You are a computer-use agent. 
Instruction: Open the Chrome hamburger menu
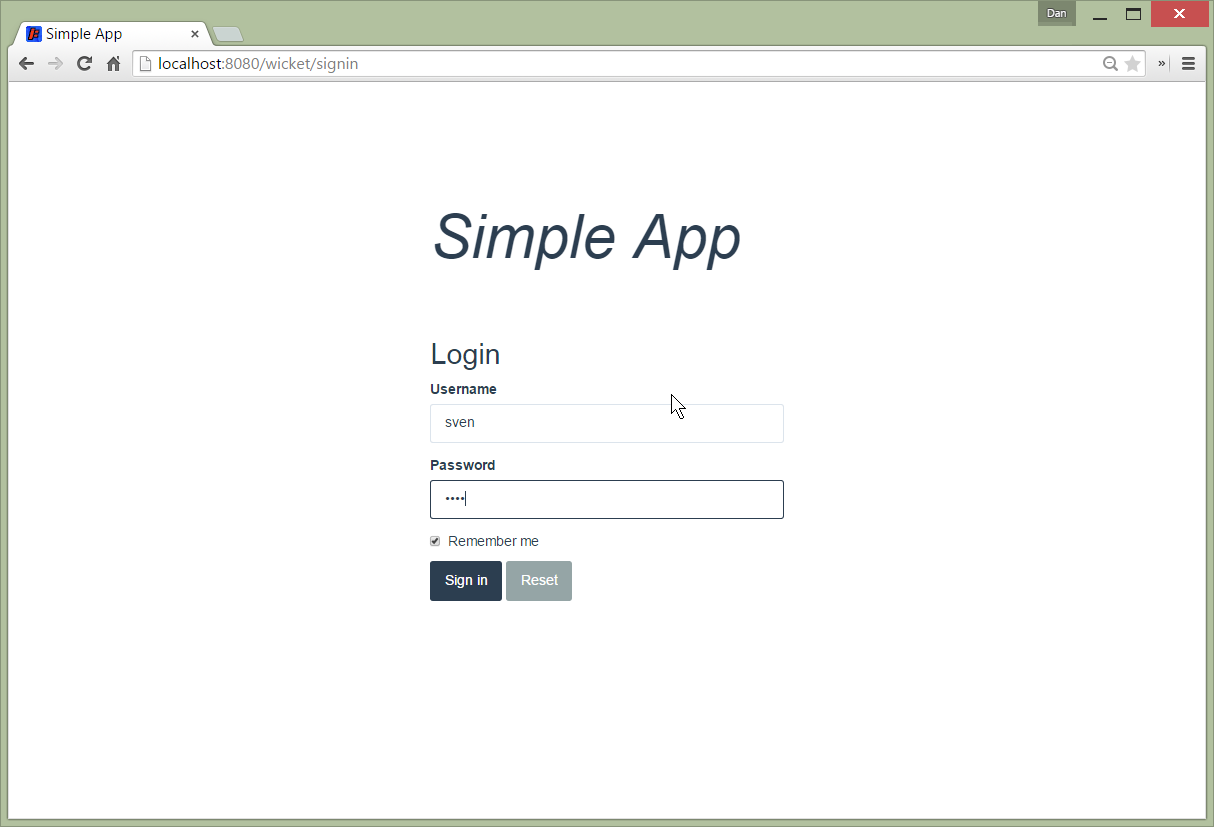click(1188, 64)
